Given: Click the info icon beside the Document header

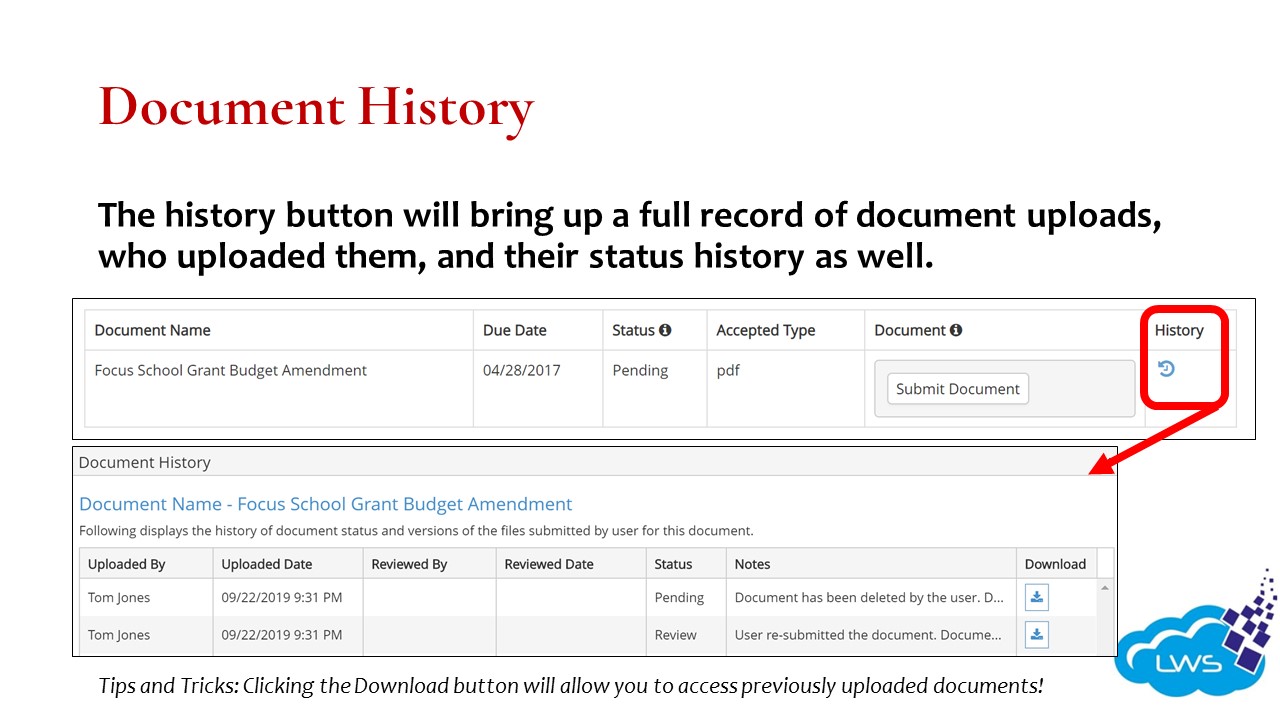Looking at the screenshot, I should click(x=956, y=330).
